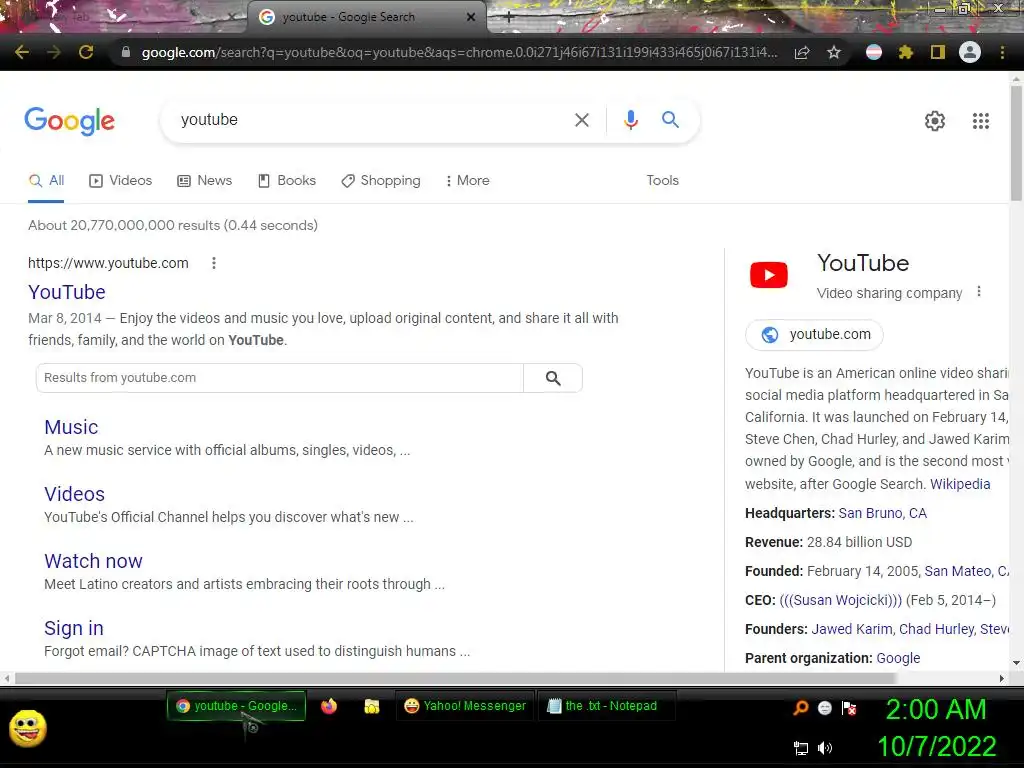
Task: Click the taskbar clock showing 2:00 AM
Action: tap(936, 710)
